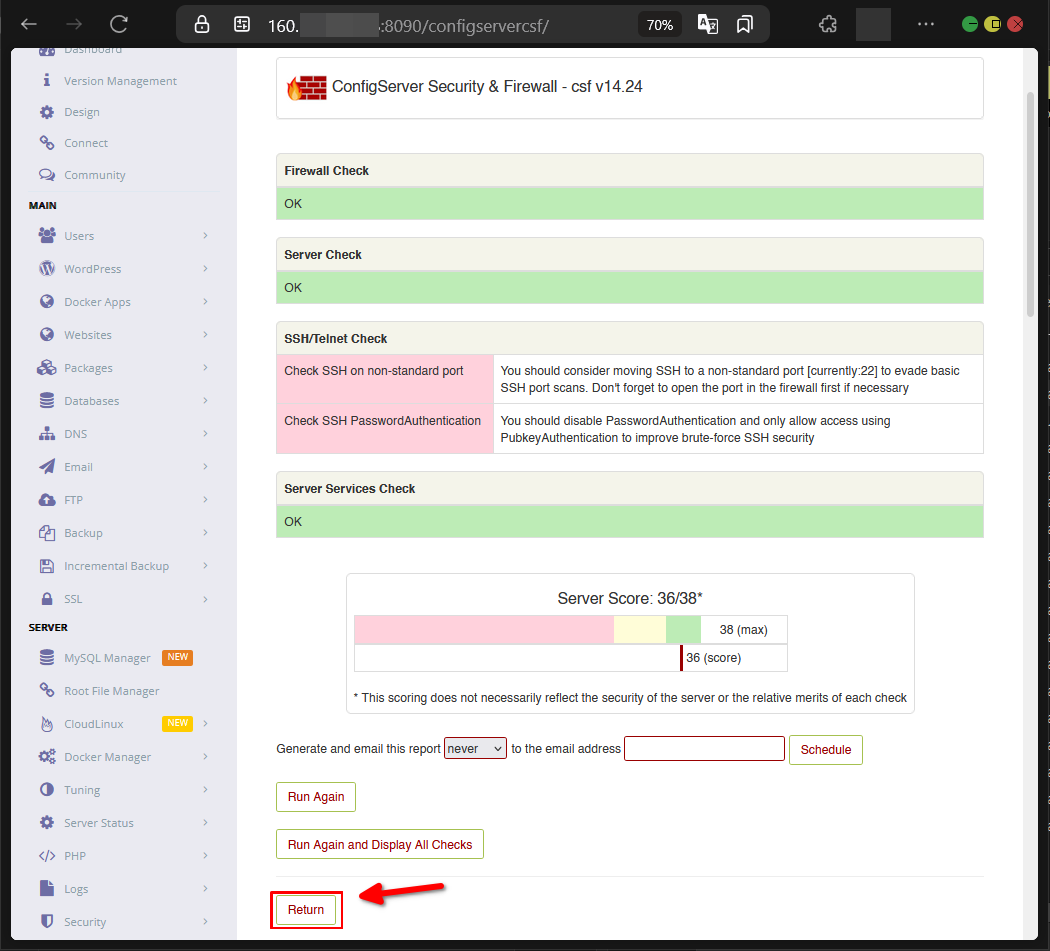Click the 36 (score) bar marker

click(681, 658)
